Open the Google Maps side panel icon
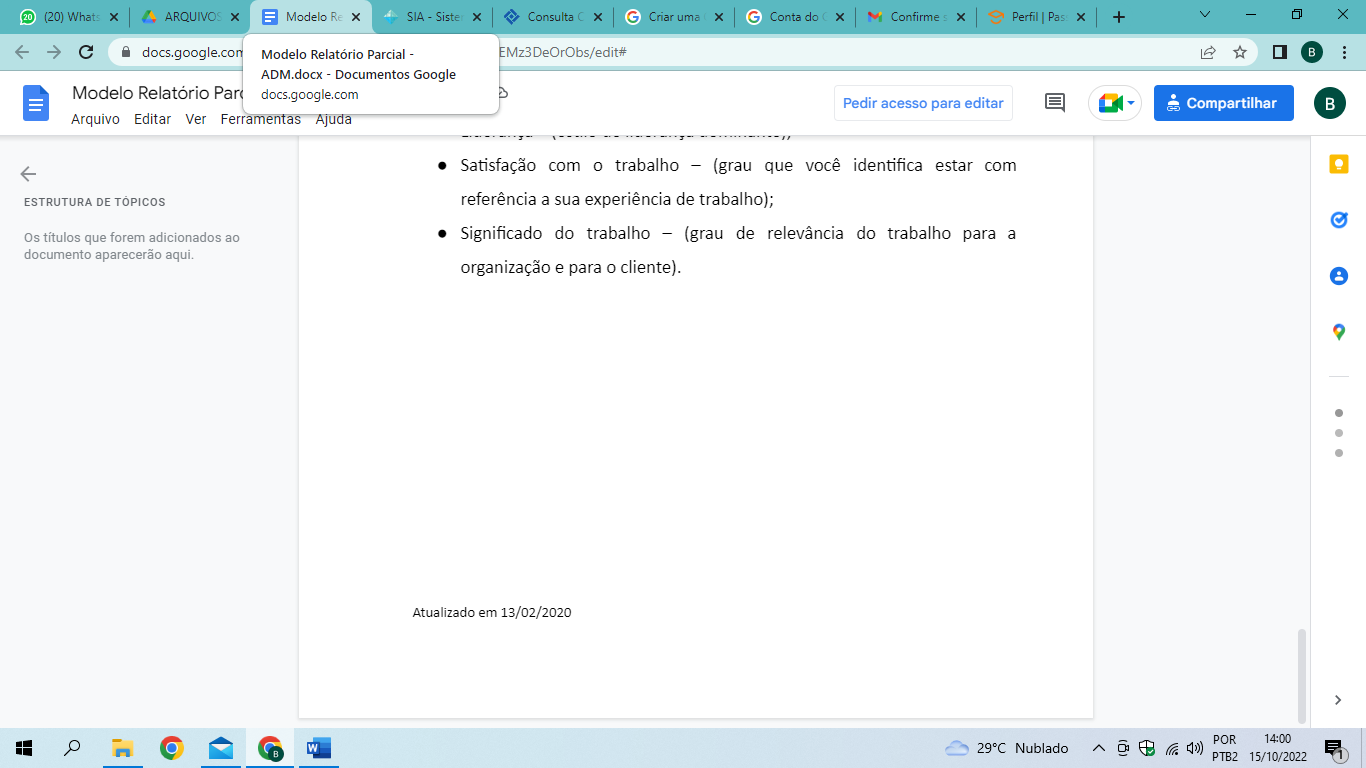The height and width of the screenshot is (768, 1366). point(1339,332)
